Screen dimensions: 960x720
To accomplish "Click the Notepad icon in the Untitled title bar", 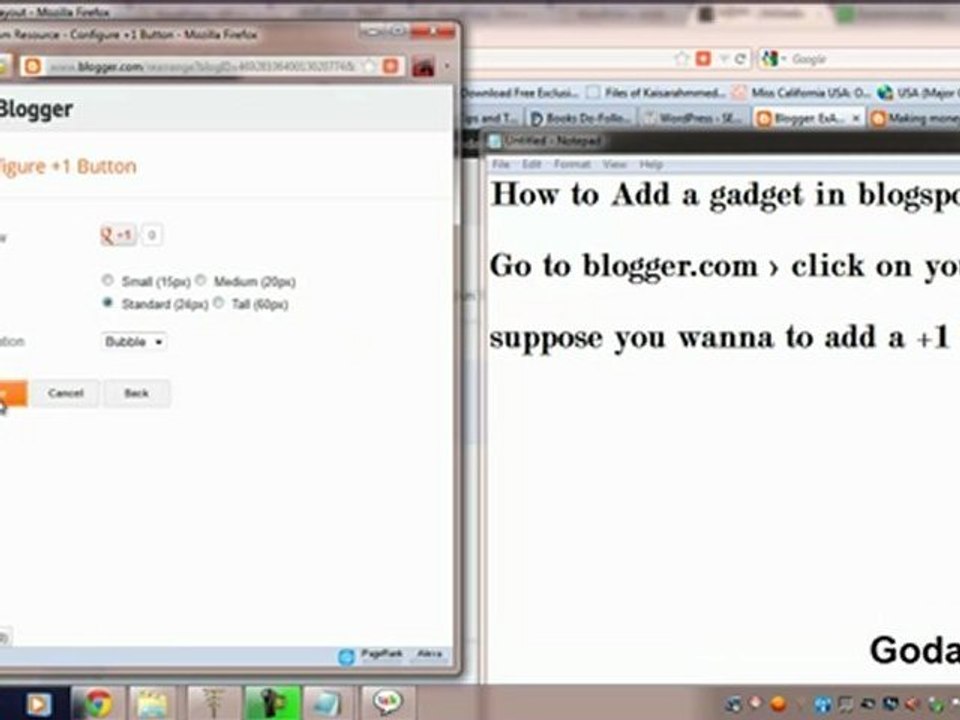I will (495, 141).
